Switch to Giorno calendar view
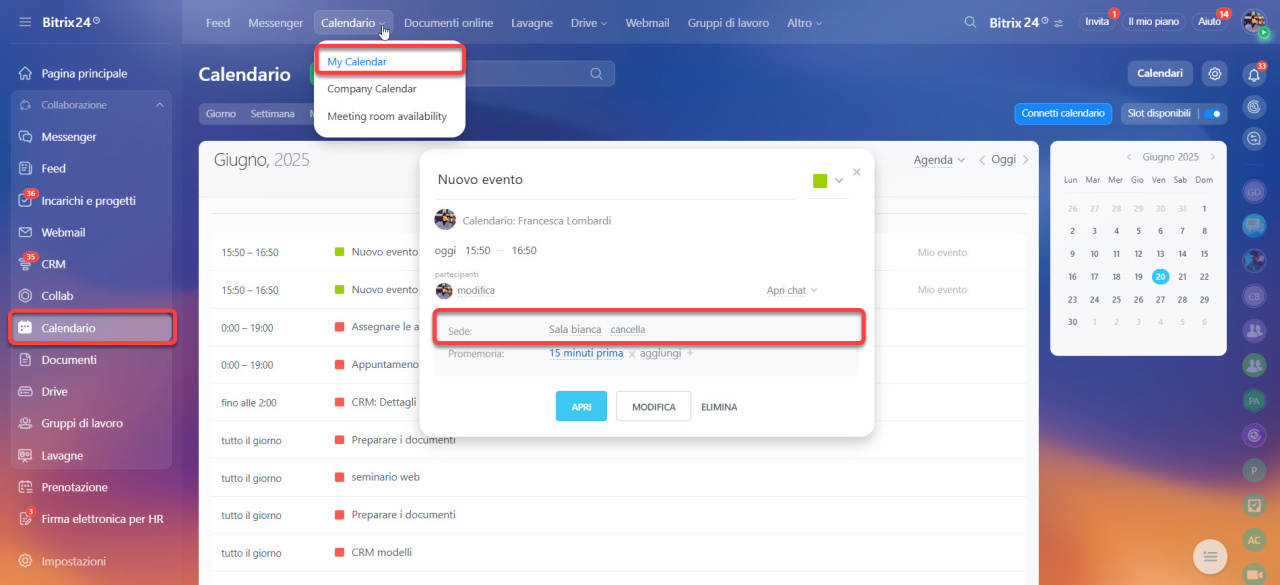 221,114
